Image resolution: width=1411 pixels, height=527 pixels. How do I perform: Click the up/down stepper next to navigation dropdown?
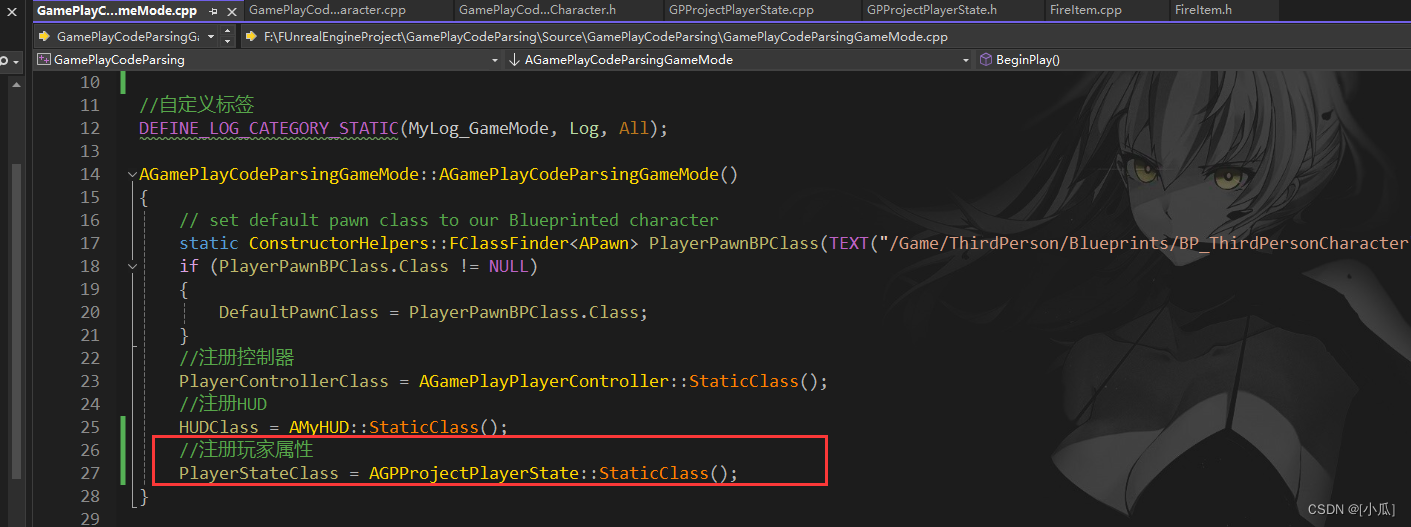coord(227,36)
